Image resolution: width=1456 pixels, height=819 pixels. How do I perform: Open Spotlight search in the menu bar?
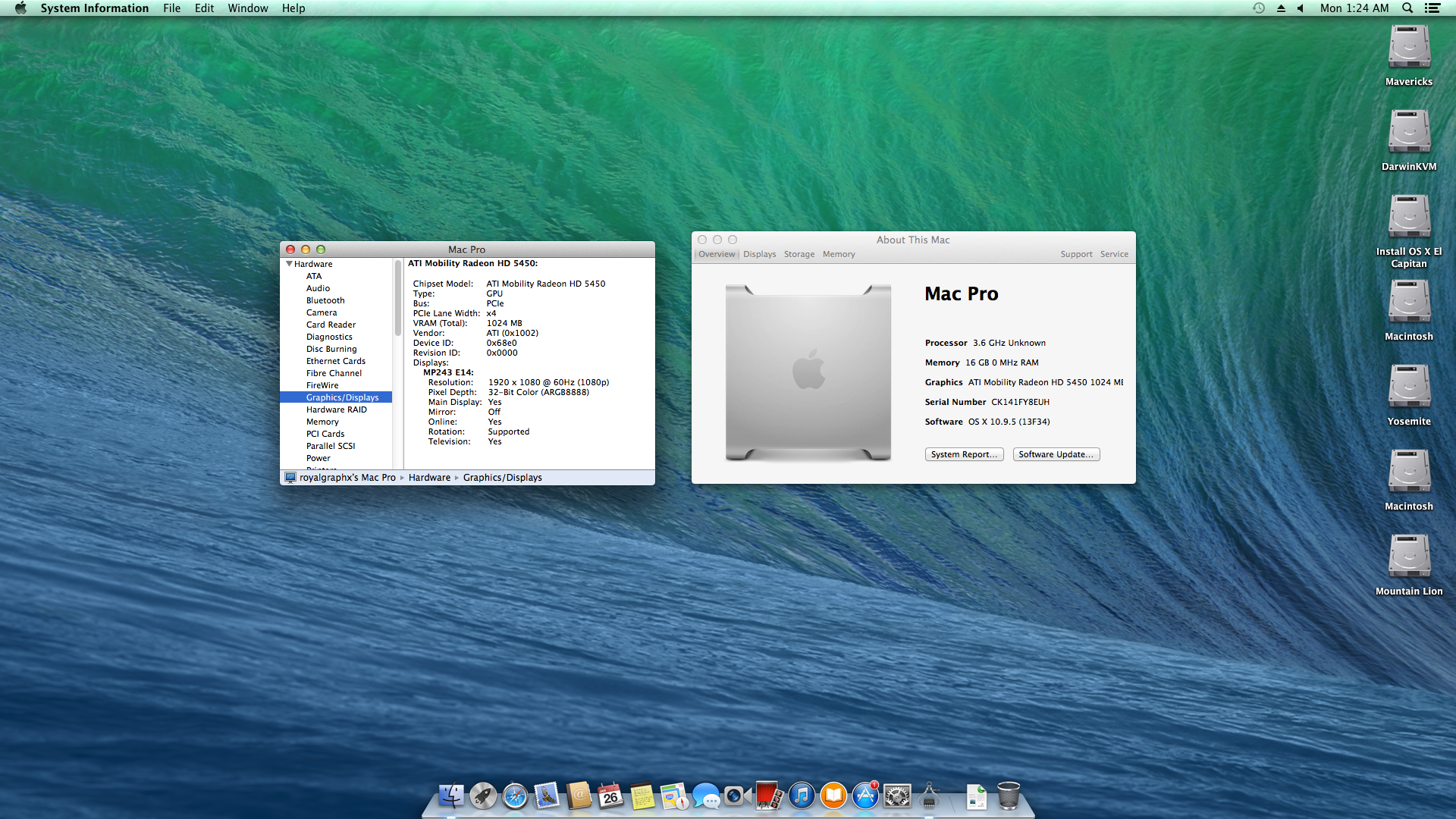click(1407, 8)
